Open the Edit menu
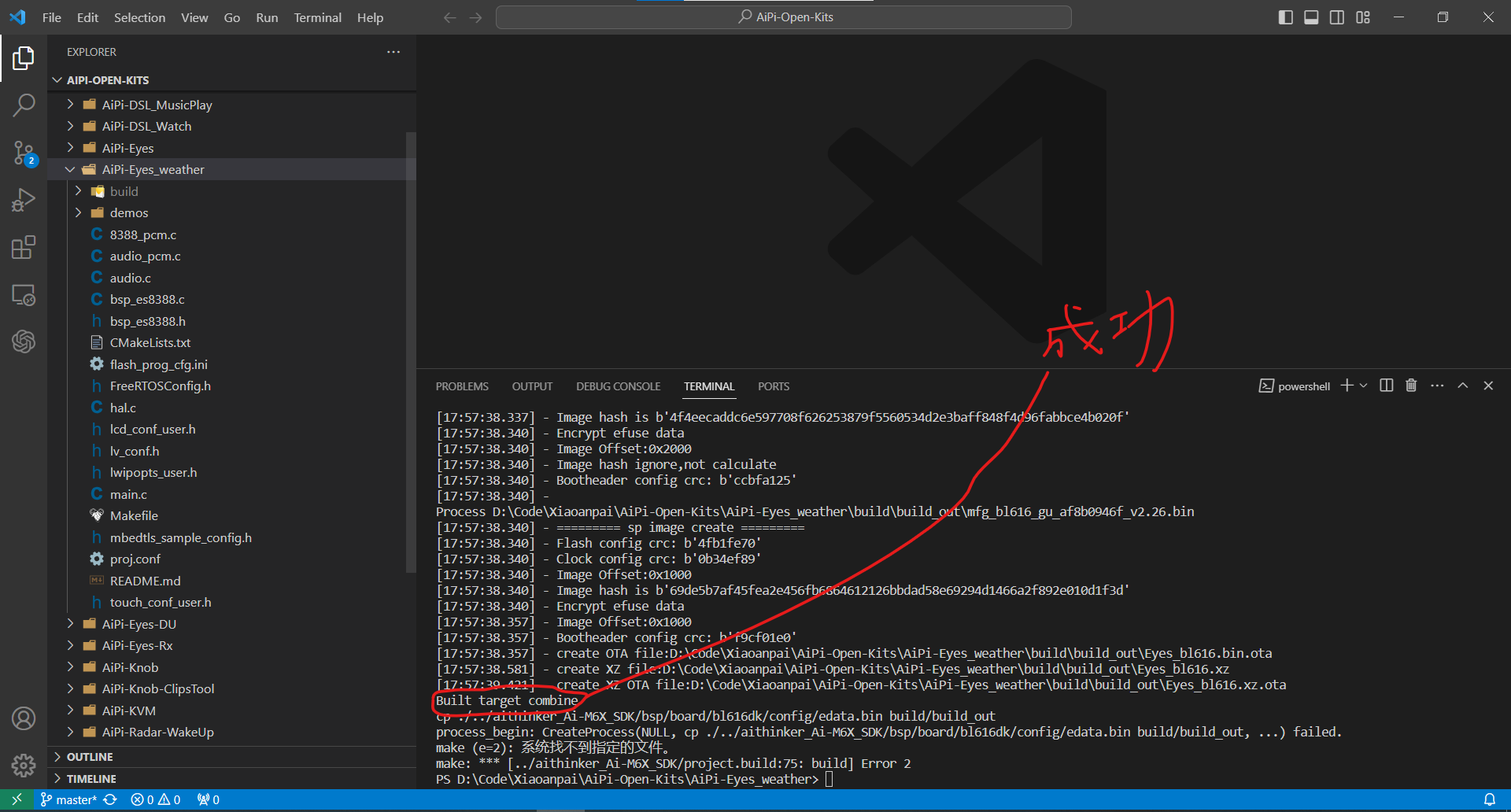This screenshot has width=1511, height=812. pyautogui.click(x=87, y=17)
